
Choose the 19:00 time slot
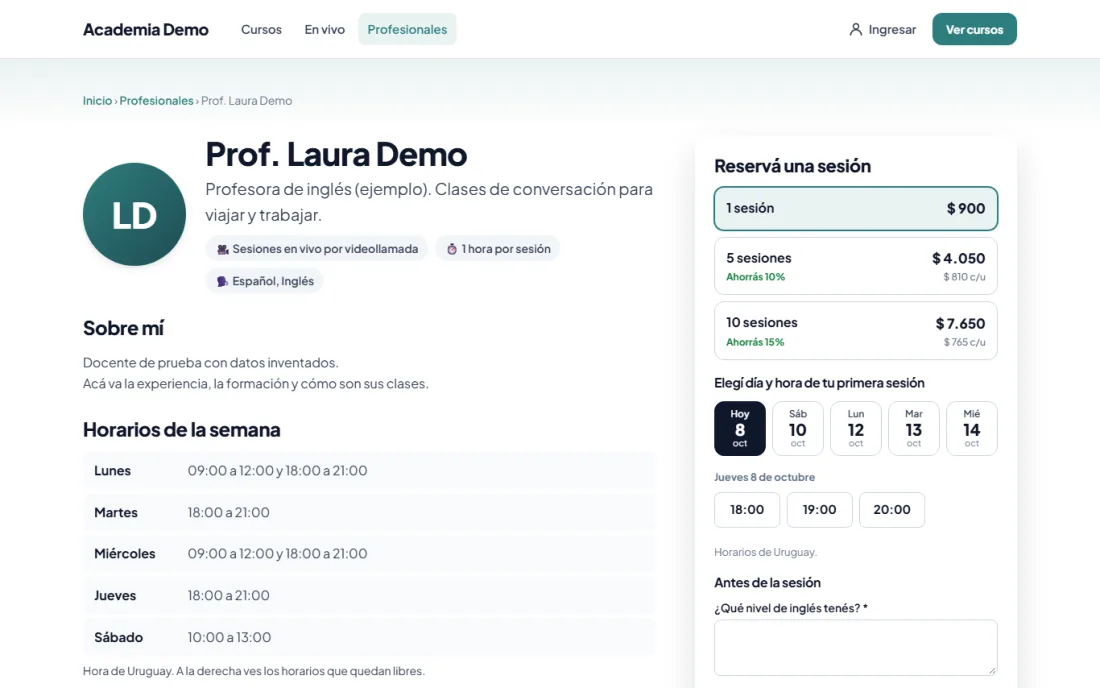(819, 510)
